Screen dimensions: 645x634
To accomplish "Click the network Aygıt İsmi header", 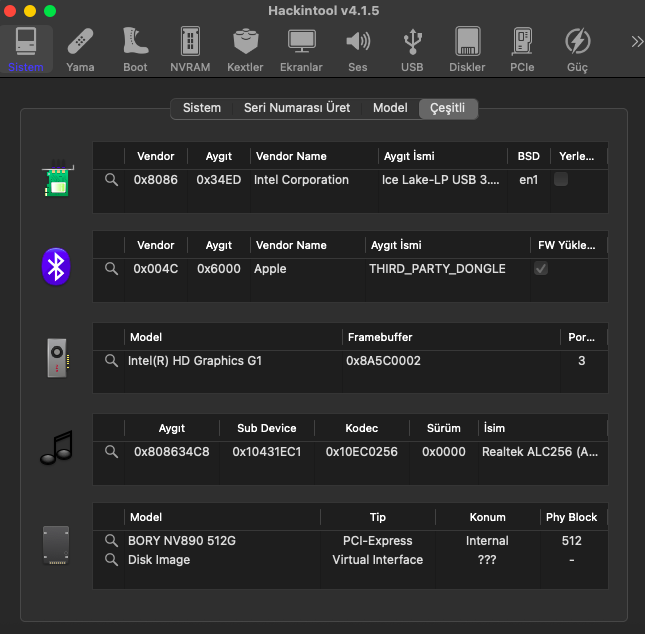I will pyautogui.click(x=443, y=156).
